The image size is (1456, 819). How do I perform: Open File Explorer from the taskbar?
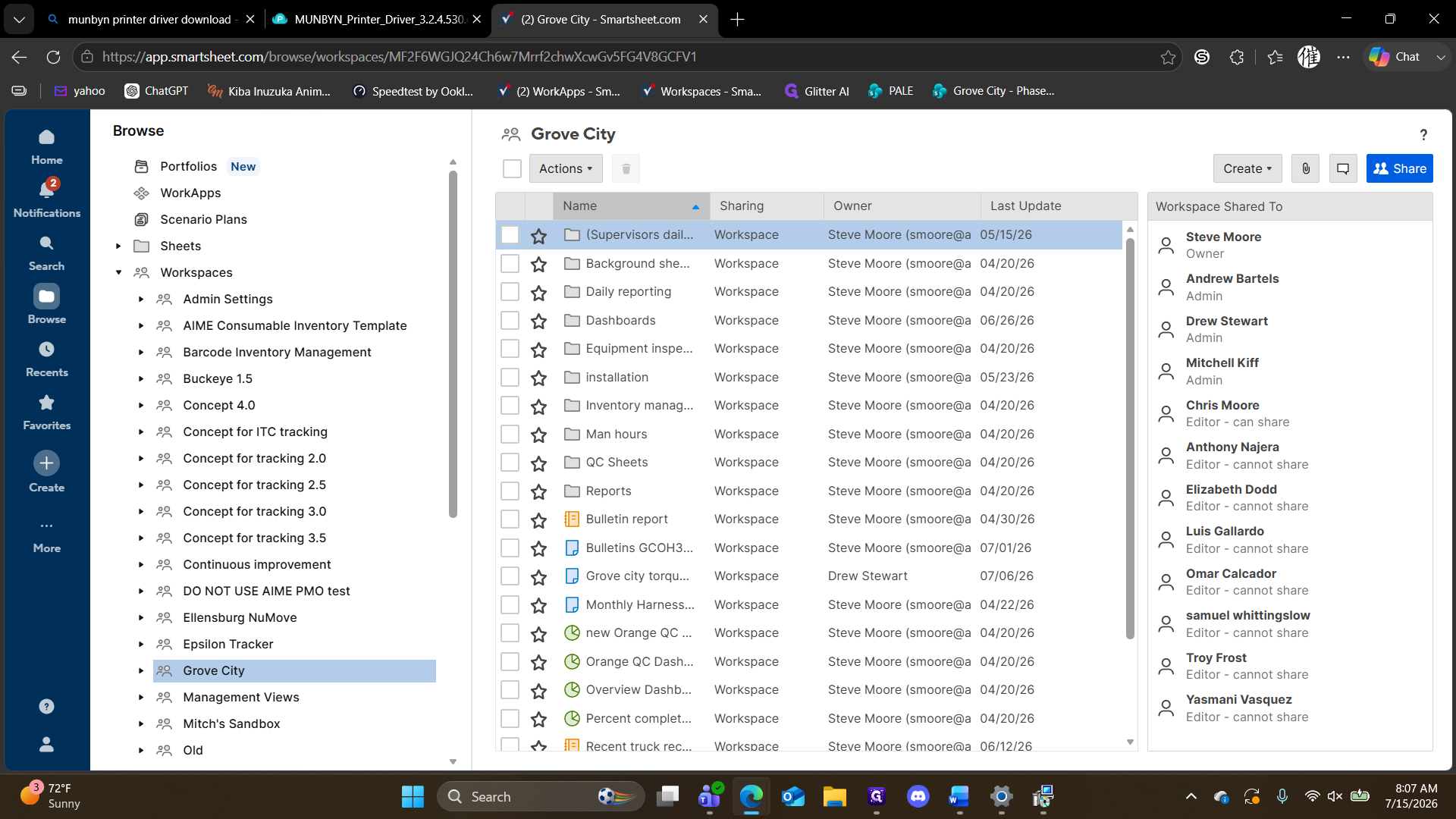point(834,796)
